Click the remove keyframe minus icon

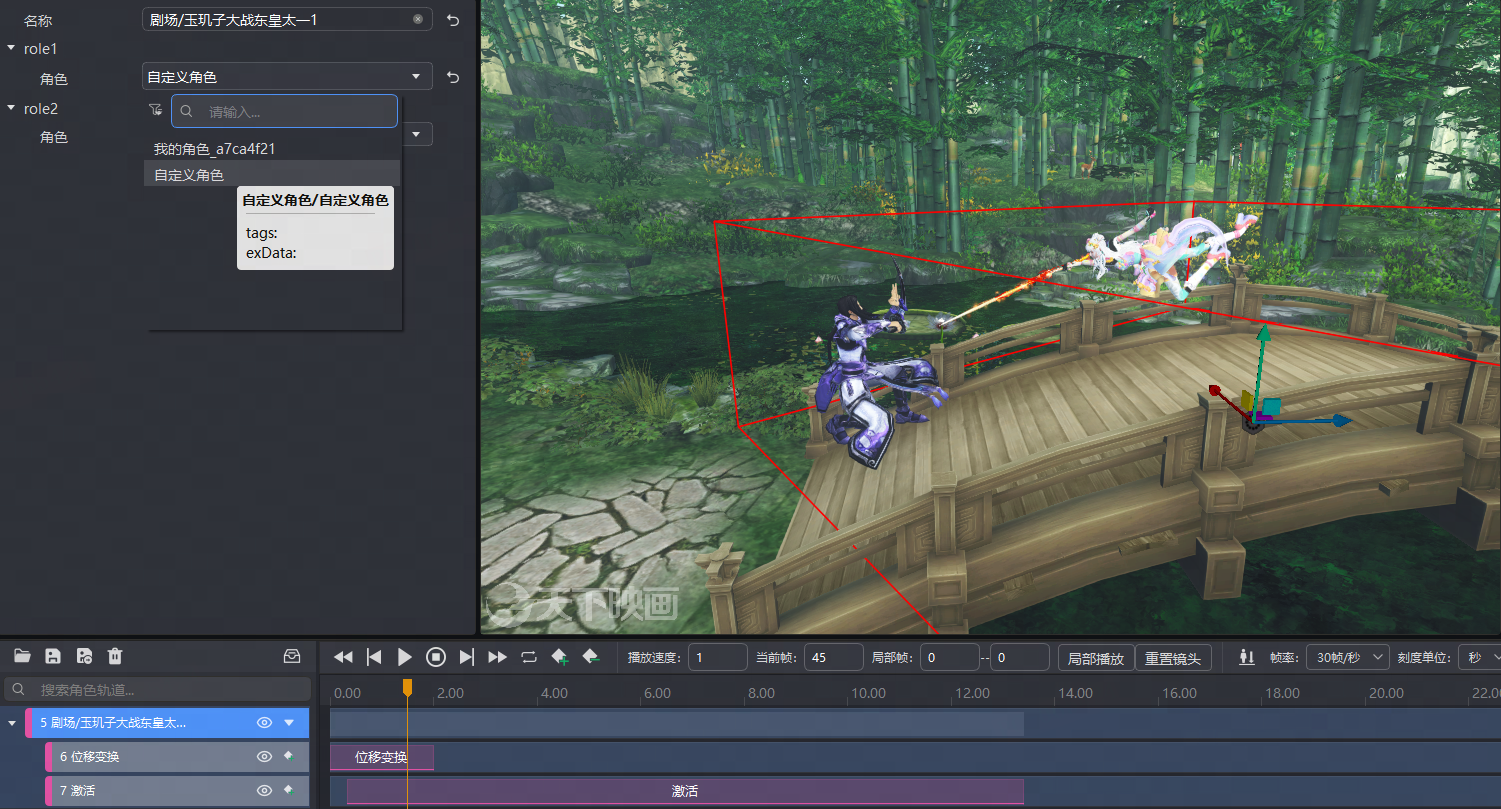(x=591, y=657)
